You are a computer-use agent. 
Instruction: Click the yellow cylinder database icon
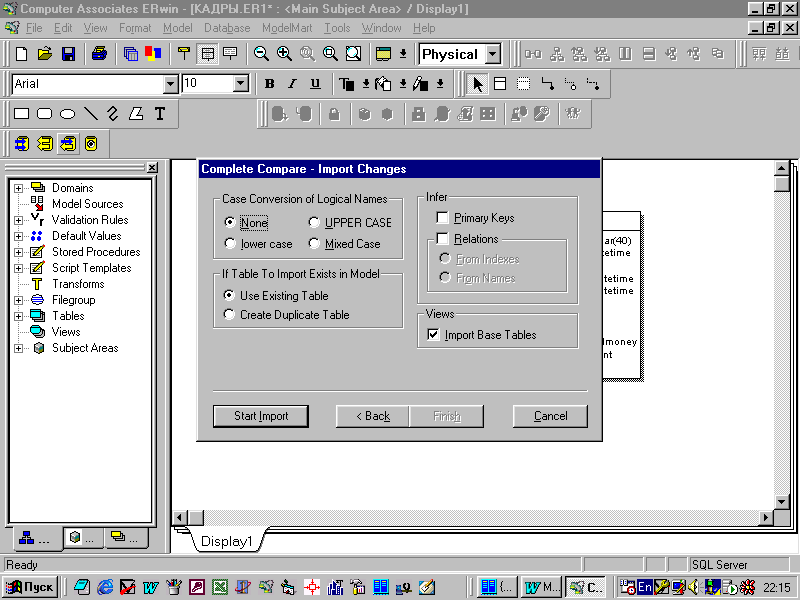click(x=91, y=144)
